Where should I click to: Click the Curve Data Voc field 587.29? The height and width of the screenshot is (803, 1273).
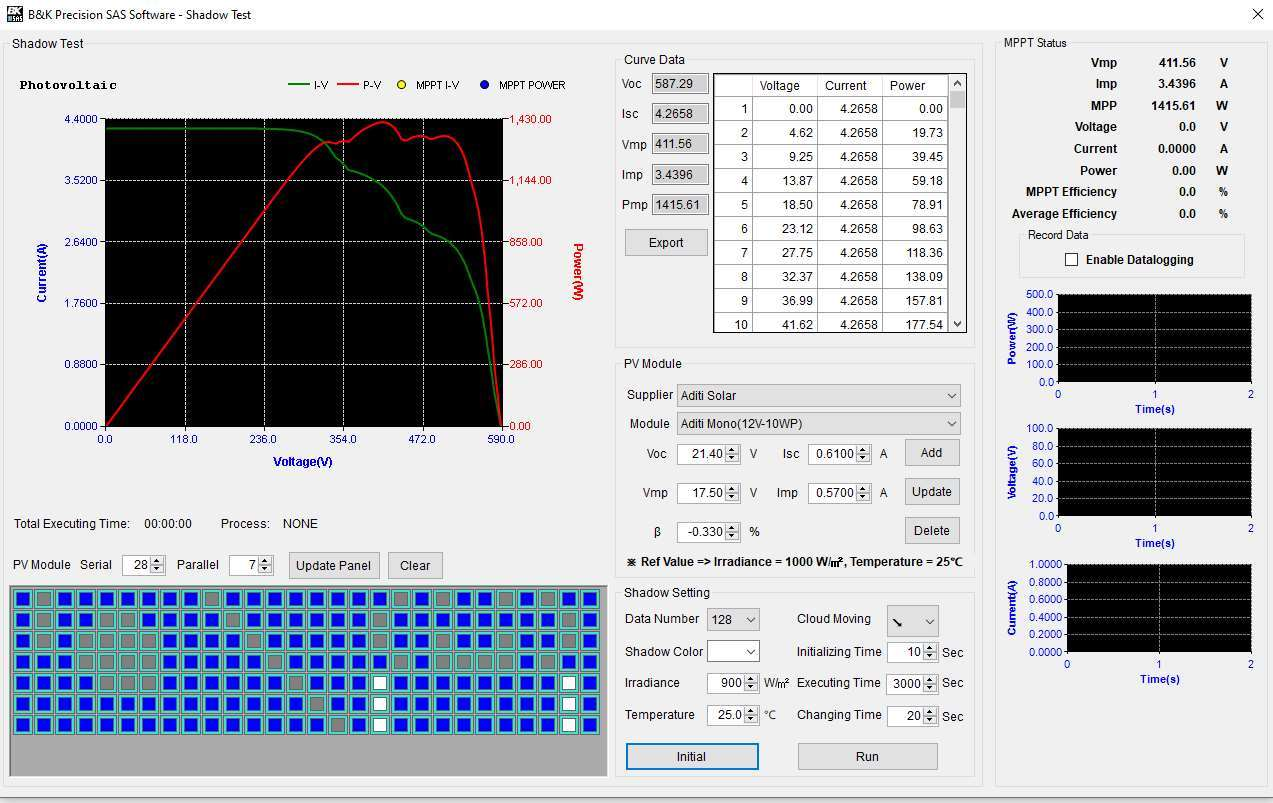[680, 84]
